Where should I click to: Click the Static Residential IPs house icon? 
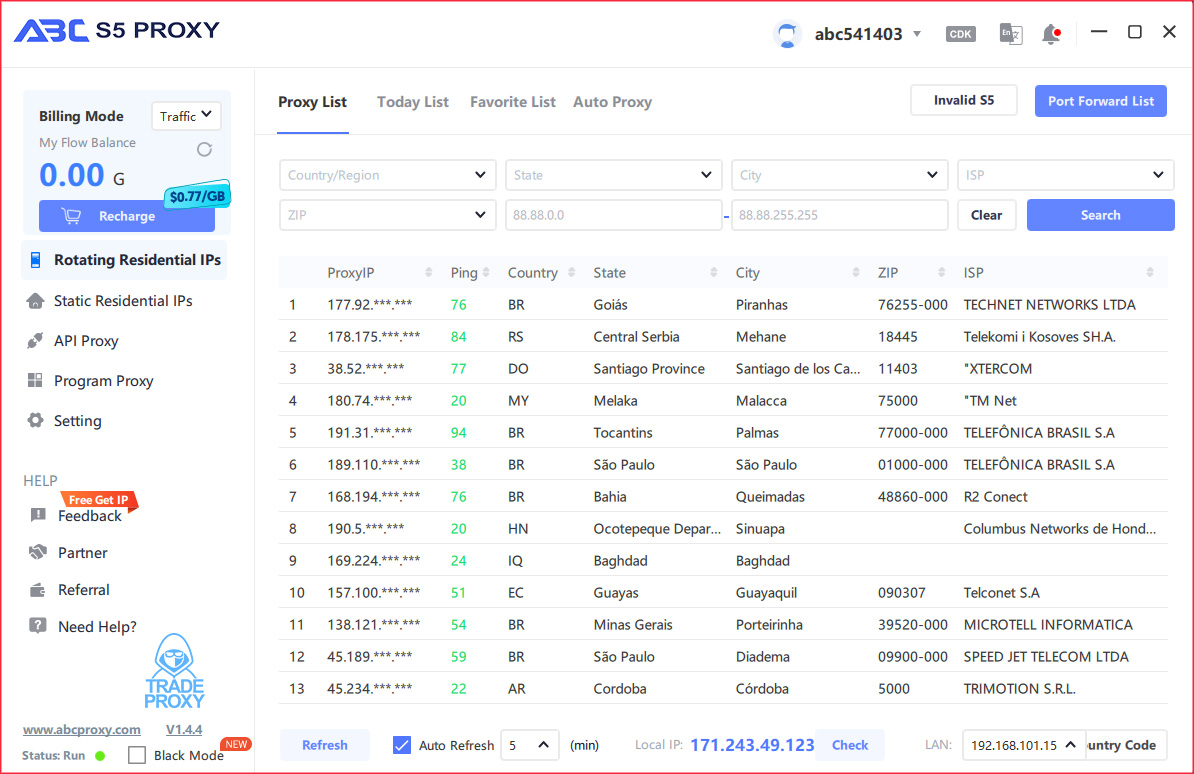click(35, 301)
